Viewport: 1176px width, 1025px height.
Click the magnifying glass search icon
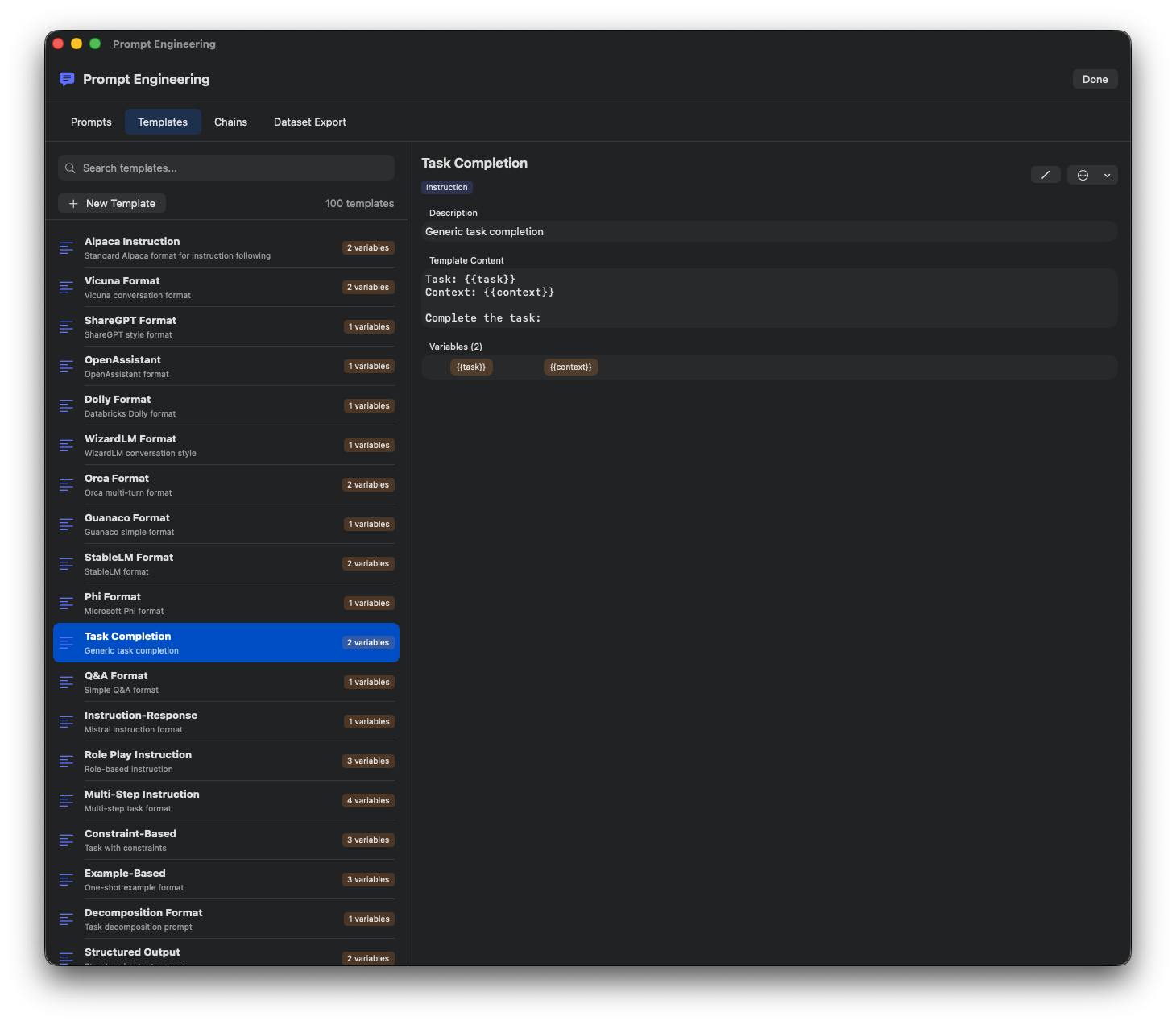[70, 168]
